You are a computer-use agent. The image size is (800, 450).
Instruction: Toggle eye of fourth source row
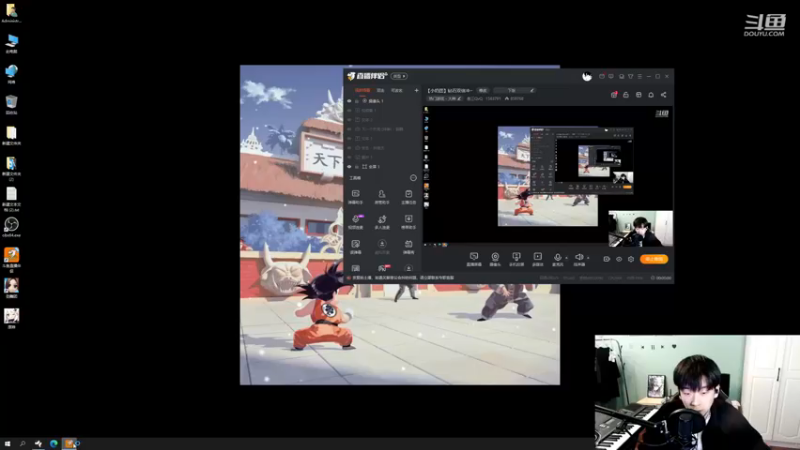pos(349,129)
